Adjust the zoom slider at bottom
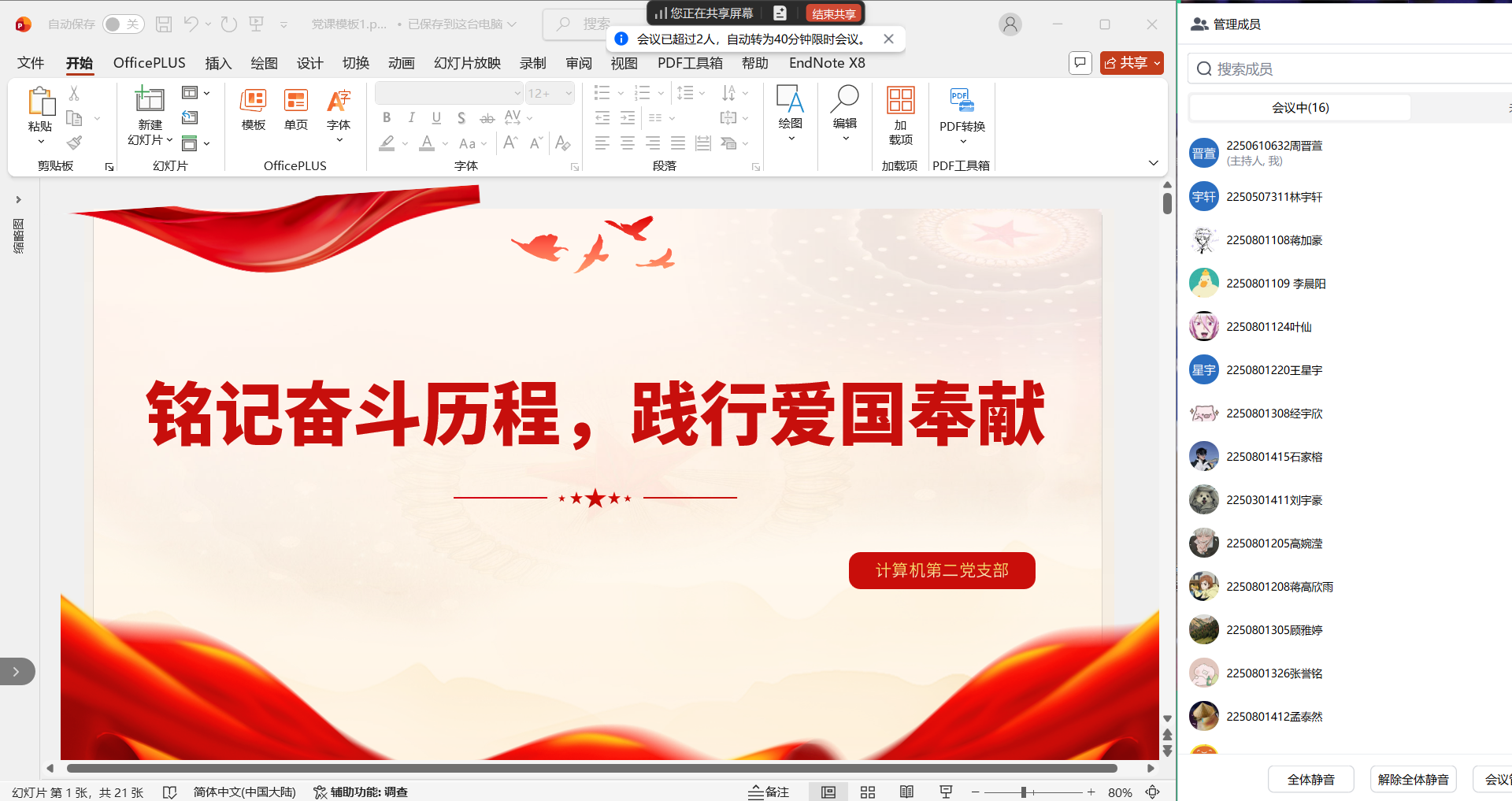The image size is (1512, 801). (1024, 792)
